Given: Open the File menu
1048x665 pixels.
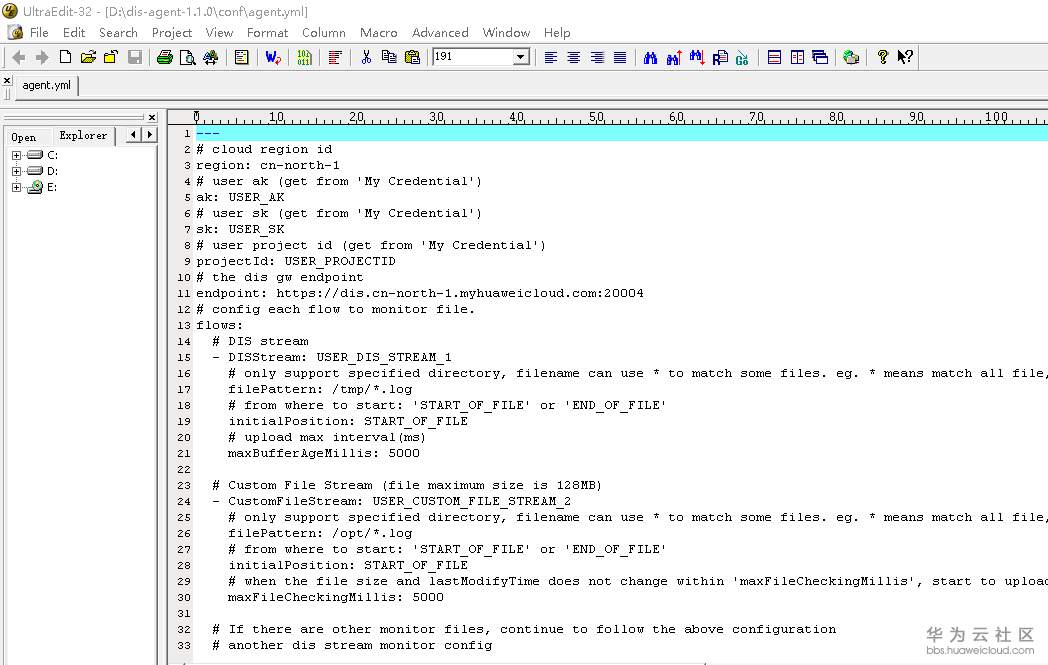Looking at the screenshot, I should click(x=39, y=33).
